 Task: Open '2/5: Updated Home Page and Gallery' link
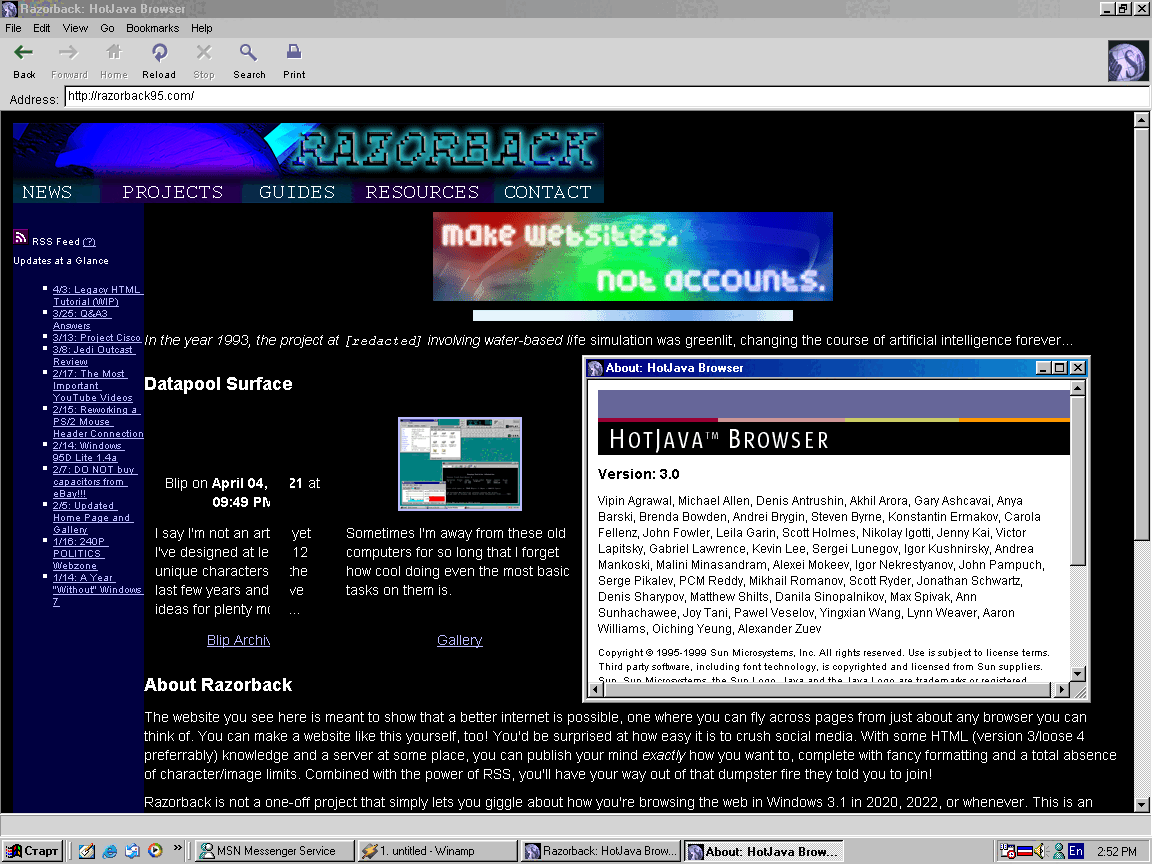coord(91,517)
